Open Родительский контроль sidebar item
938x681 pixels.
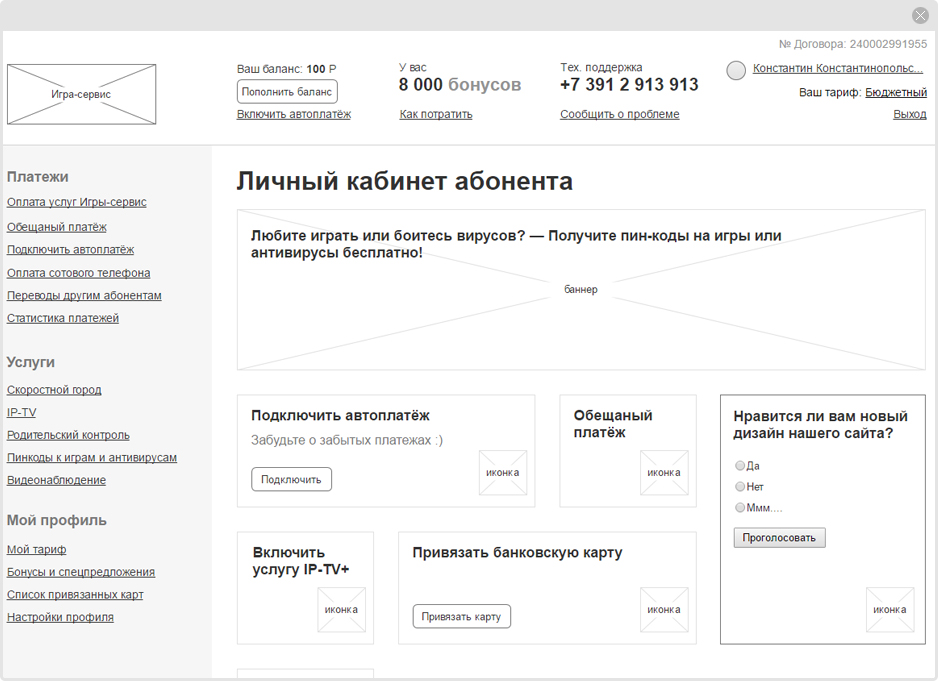pyautogui.click(x=68, y=436)
